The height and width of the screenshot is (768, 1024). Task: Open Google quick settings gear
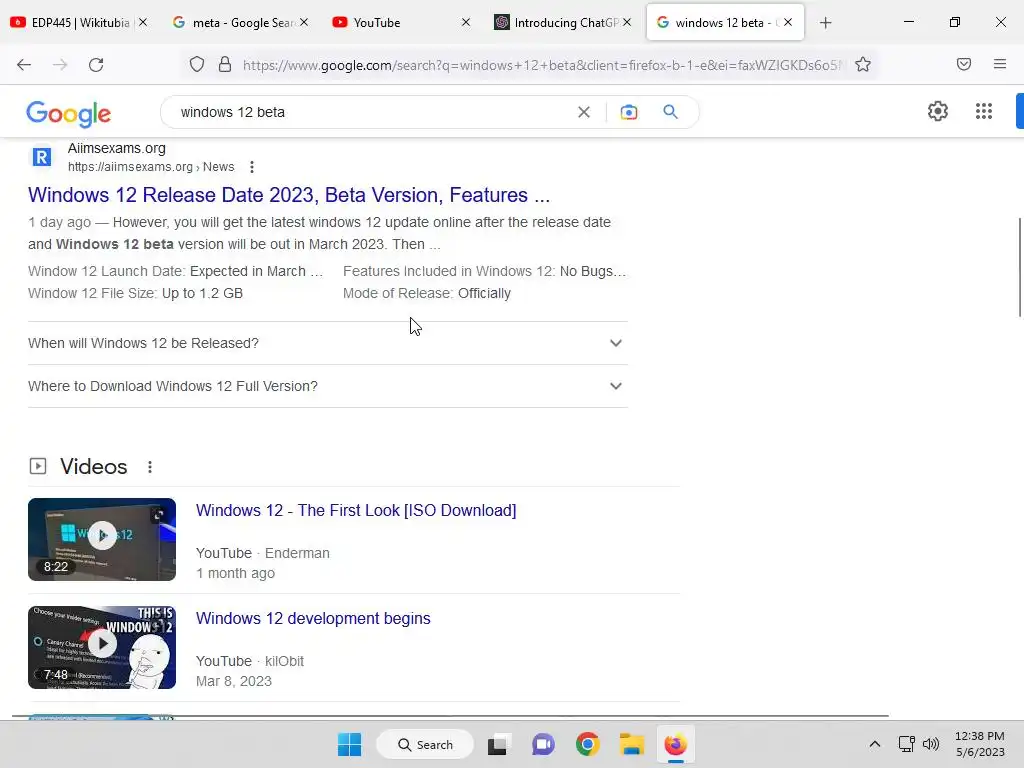pyautogui.click(x=938, y=111)
